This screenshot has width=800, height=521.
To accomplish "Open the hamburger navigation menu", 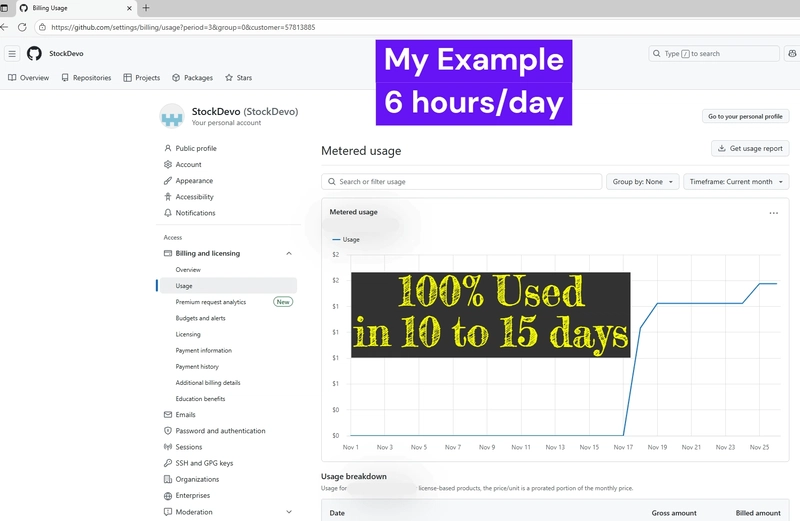I will (12, 54).
